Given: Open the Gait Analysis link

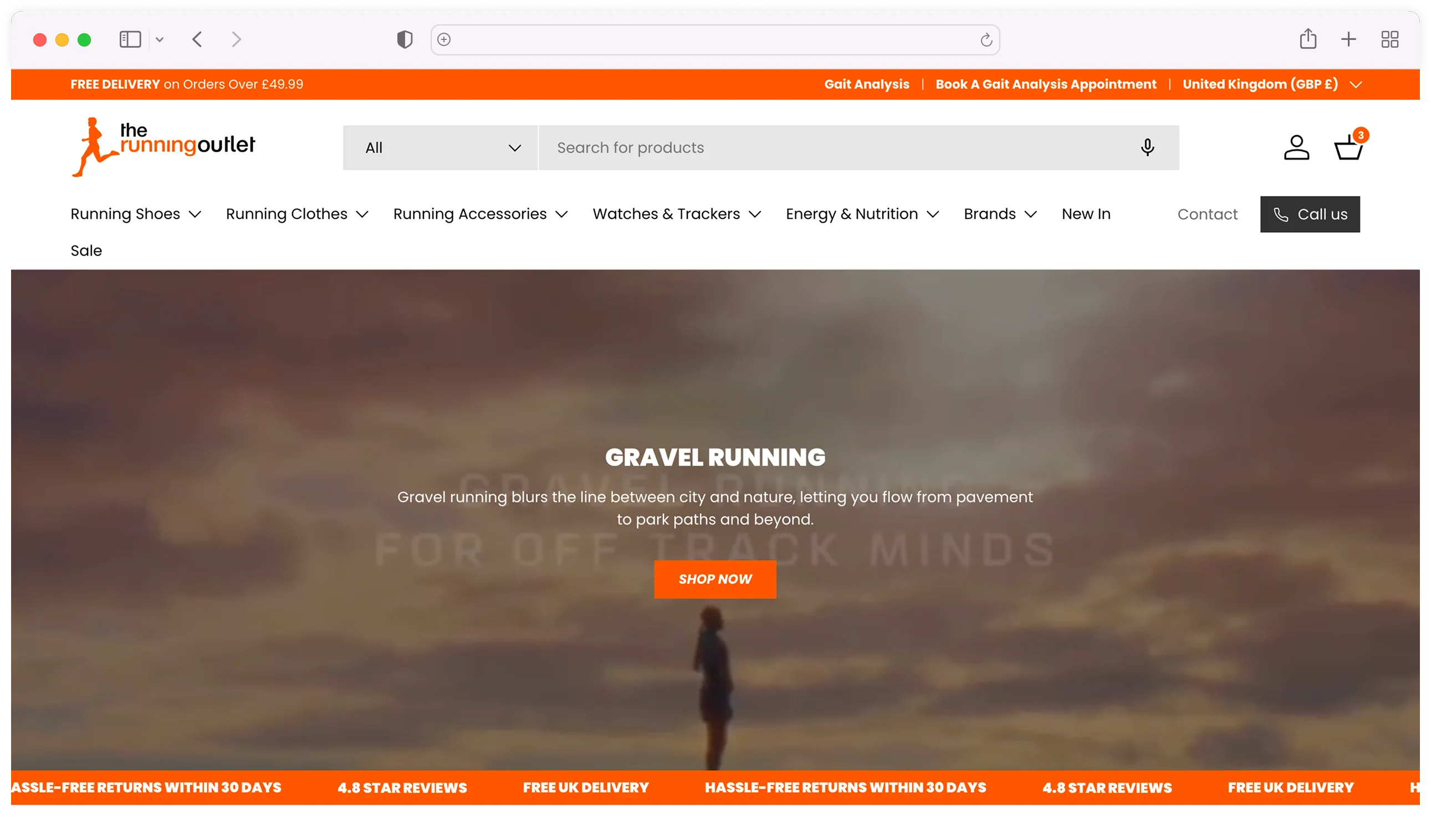Looking at the screenshot, I should click(867, 84).
